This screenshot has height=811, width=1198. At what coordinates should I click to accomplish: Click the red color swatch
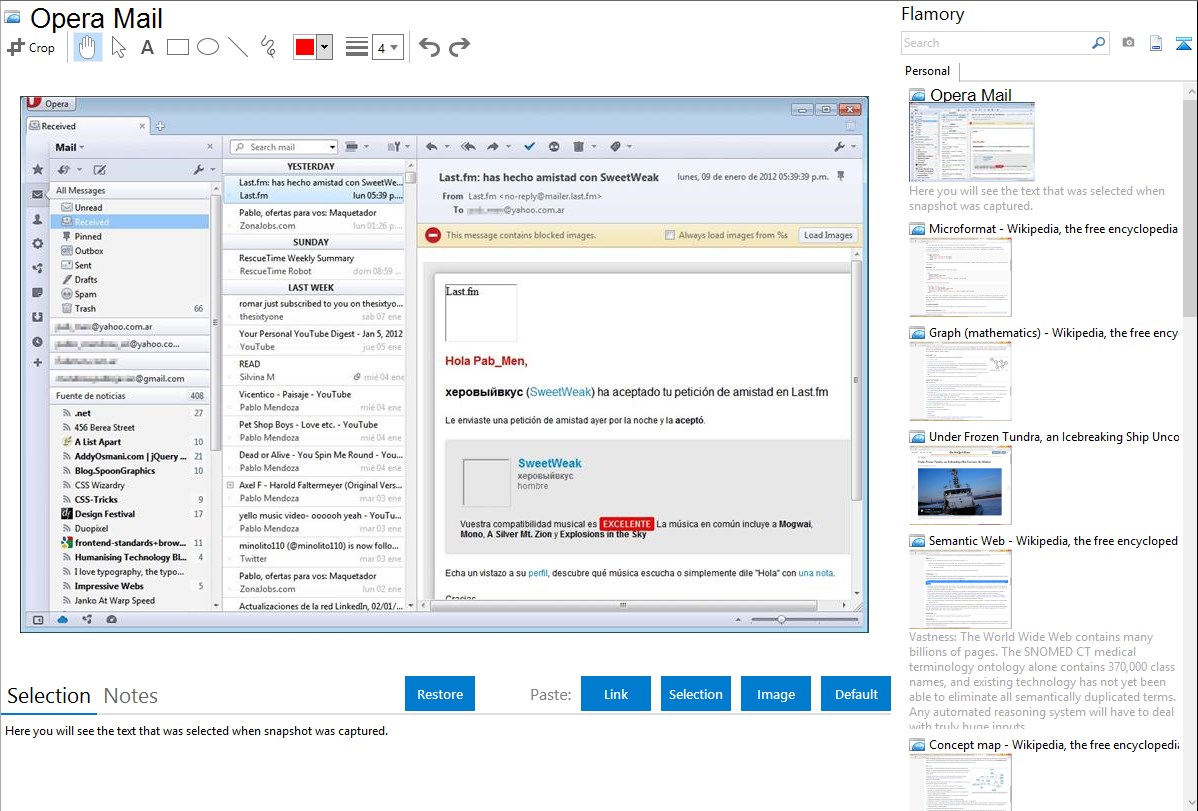coord(305,47)
